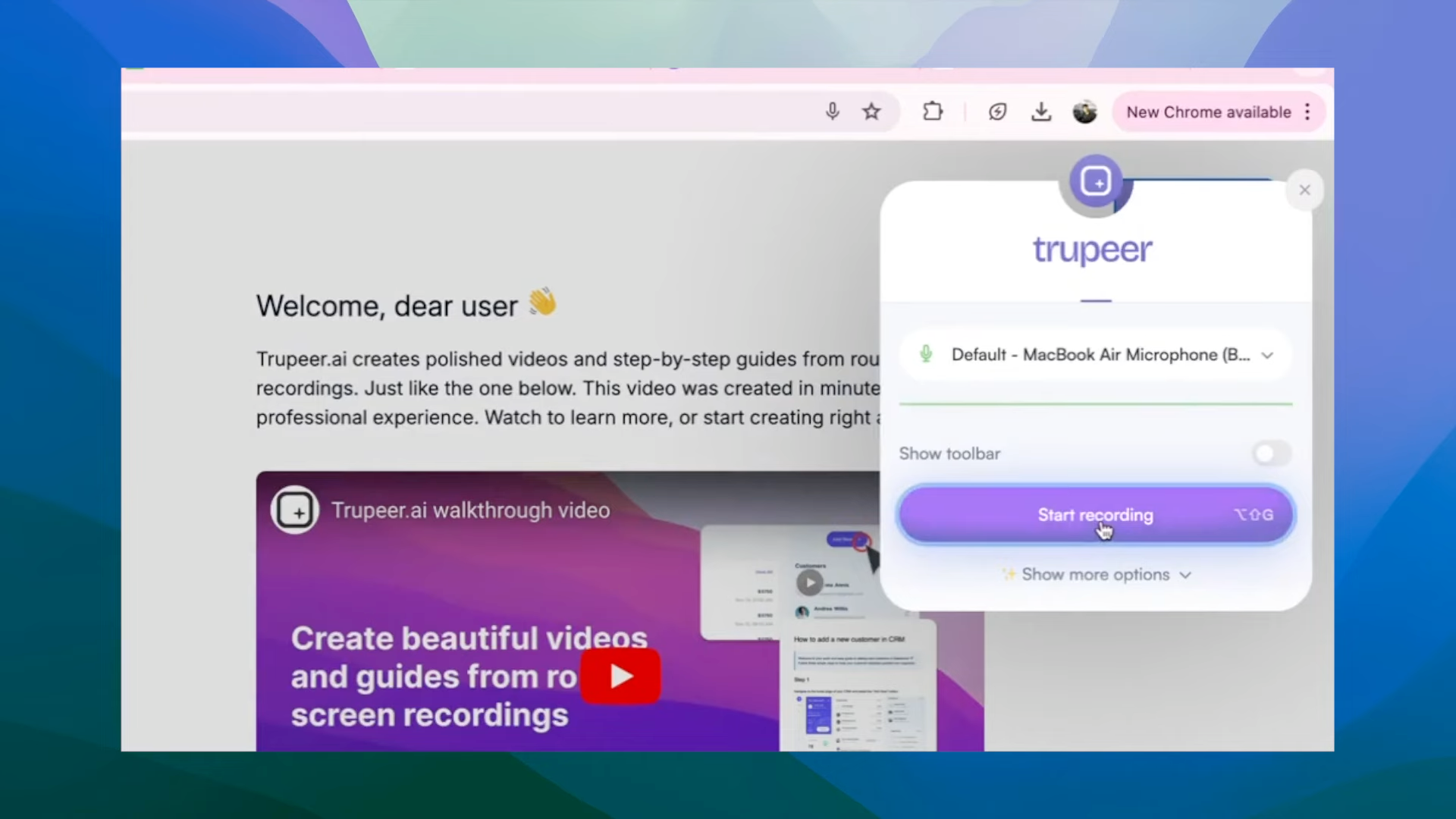
Task: Open the Chrome profile avatar
Action: 1085,111
